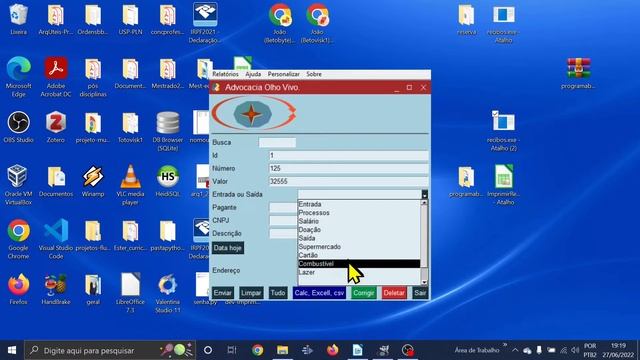
Task: Click the Id input field
Action: 349,156
